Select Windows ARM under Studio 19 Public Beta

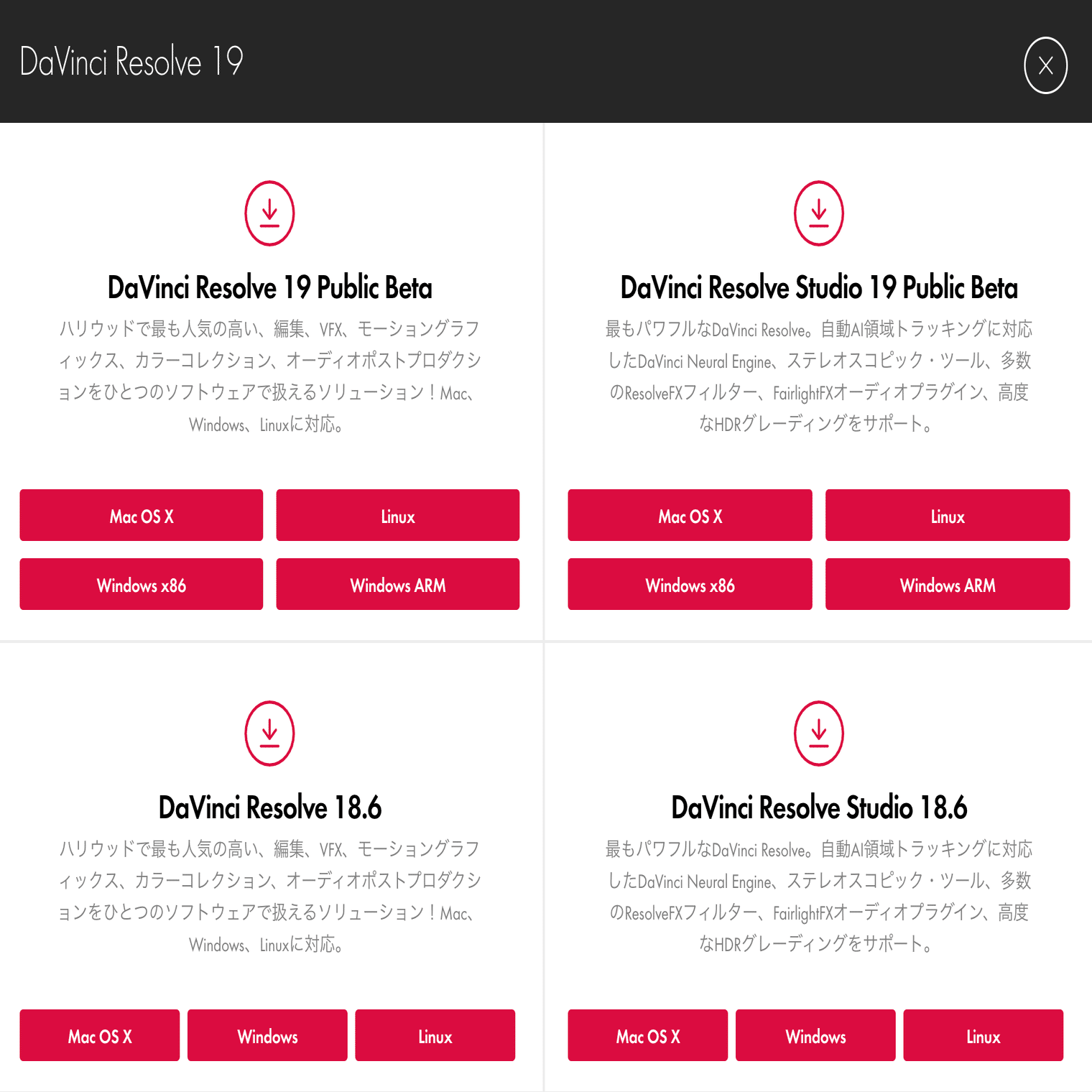[x=947, y=584]
